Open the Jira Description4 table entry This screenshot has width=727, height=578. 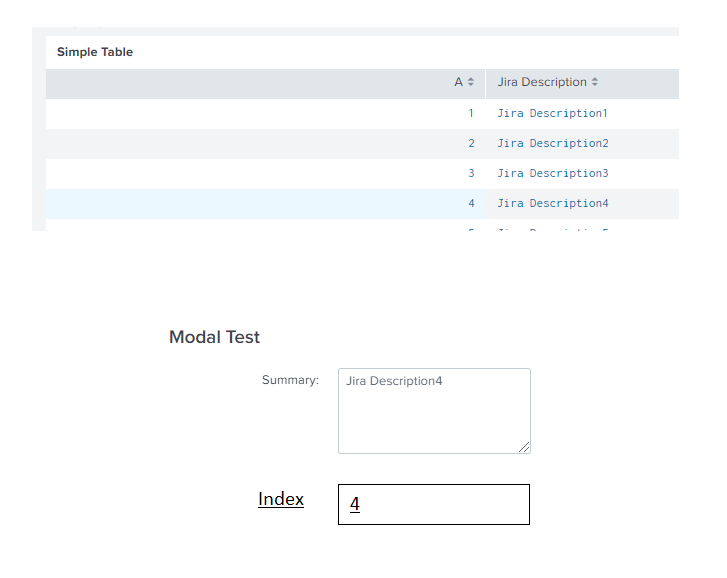click(552, 203)
